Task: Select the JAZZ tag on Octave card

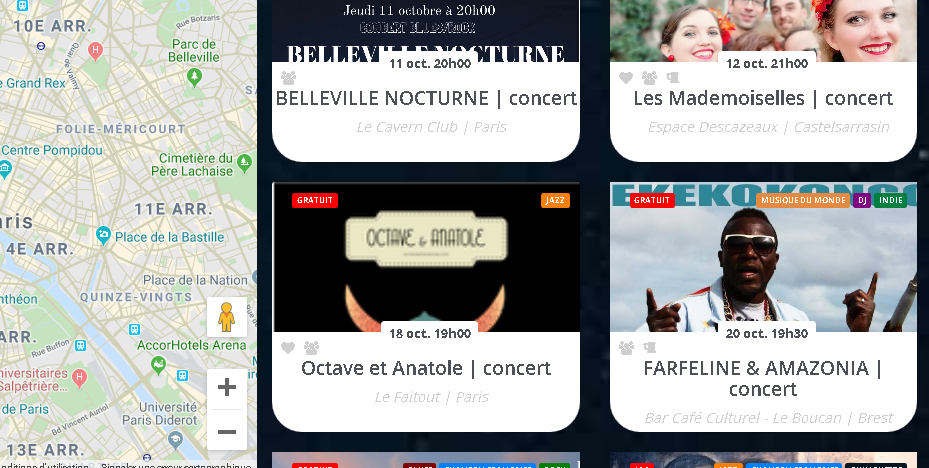Action: click(555, 200)
